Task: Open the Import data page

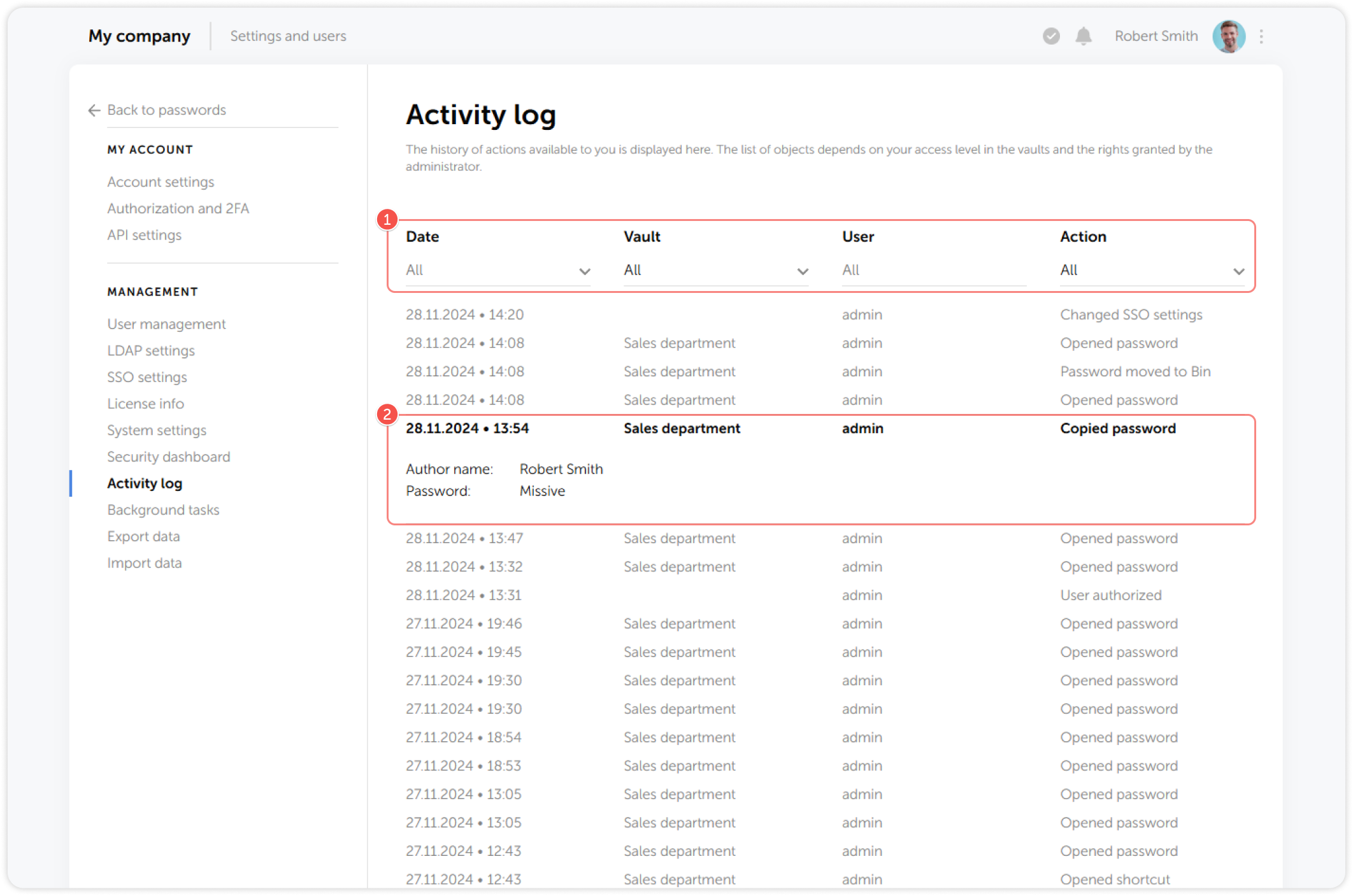Action: [145, 563]
